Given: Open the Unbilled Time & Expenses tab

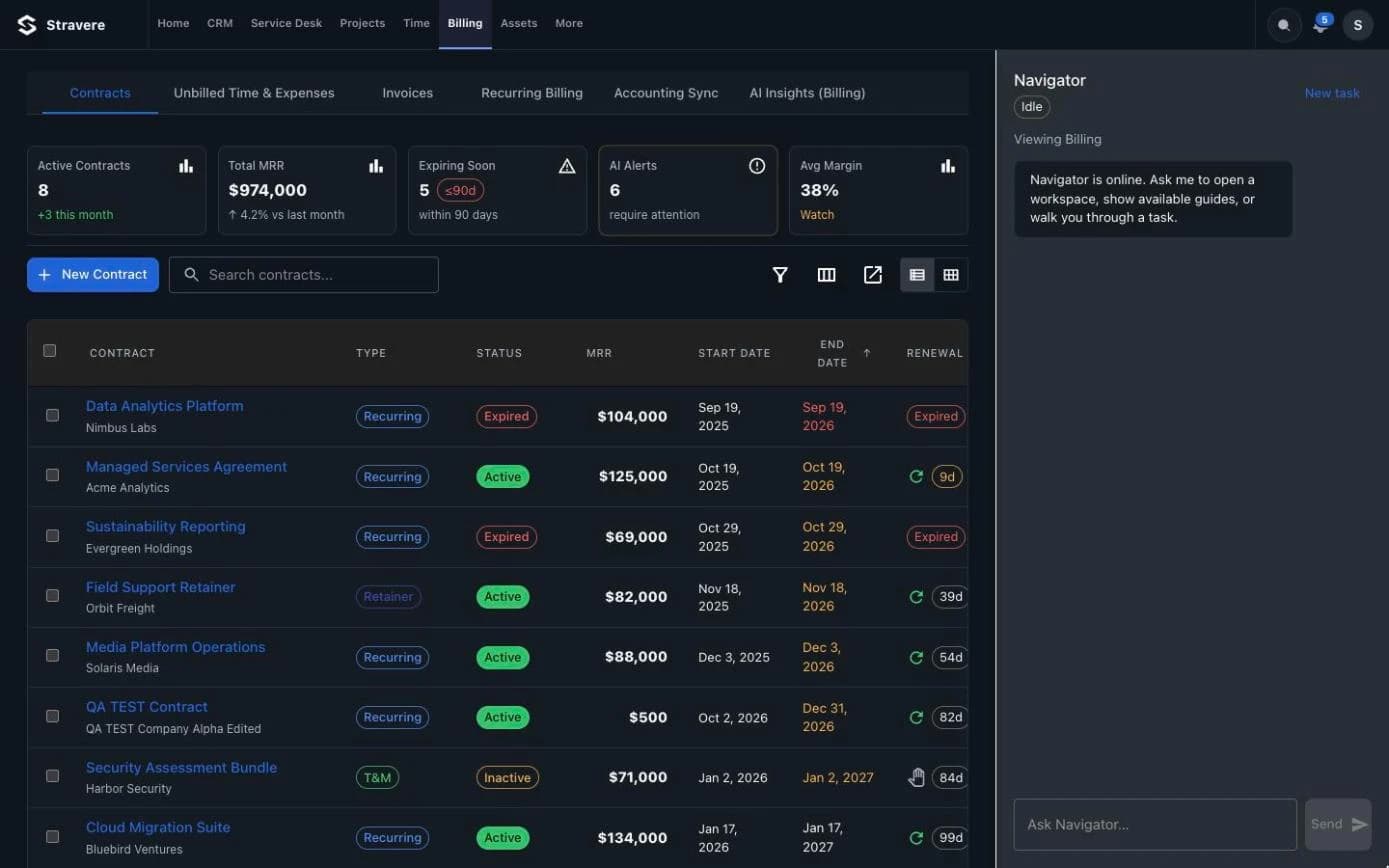Looking at the screenshot, I should (254, 93).
